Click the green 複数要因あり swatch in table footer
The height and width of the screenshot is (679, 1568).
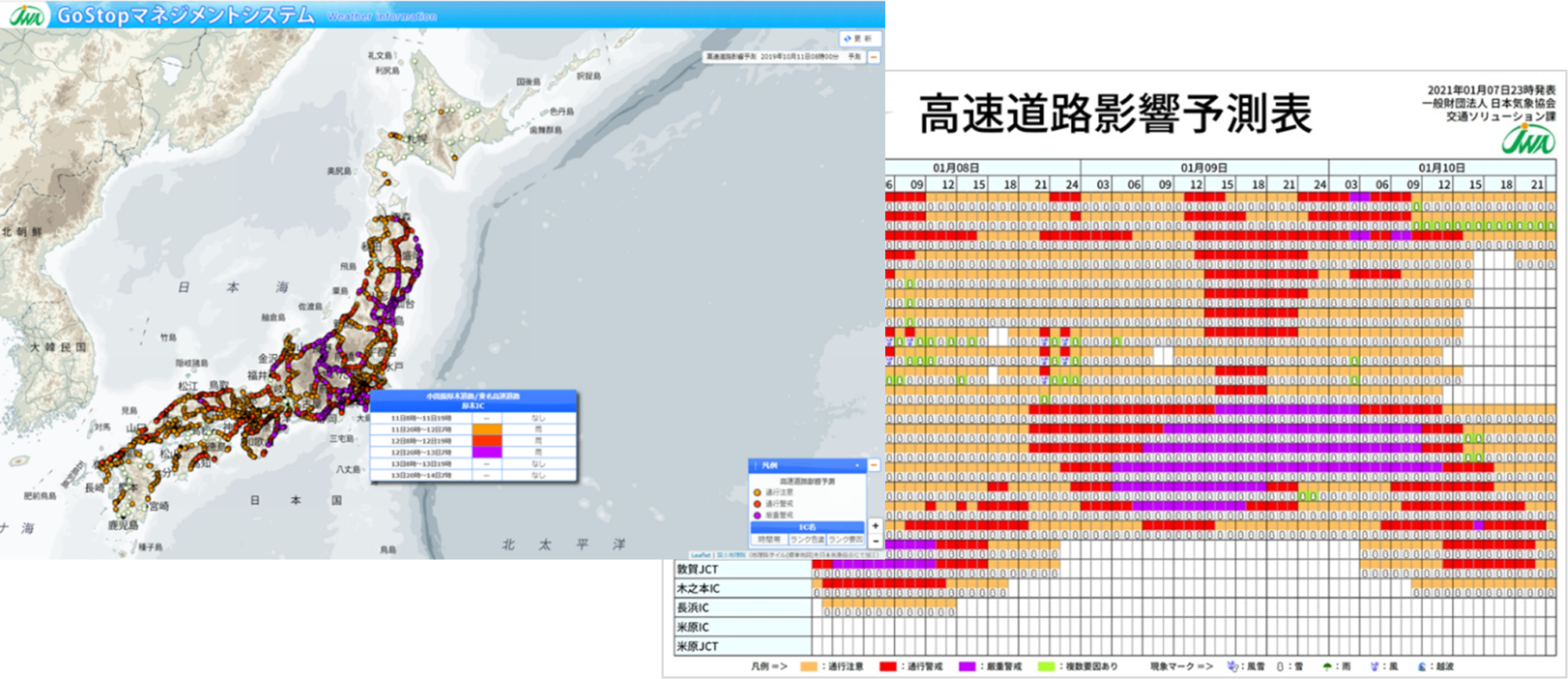click(x=1046, y=667)
